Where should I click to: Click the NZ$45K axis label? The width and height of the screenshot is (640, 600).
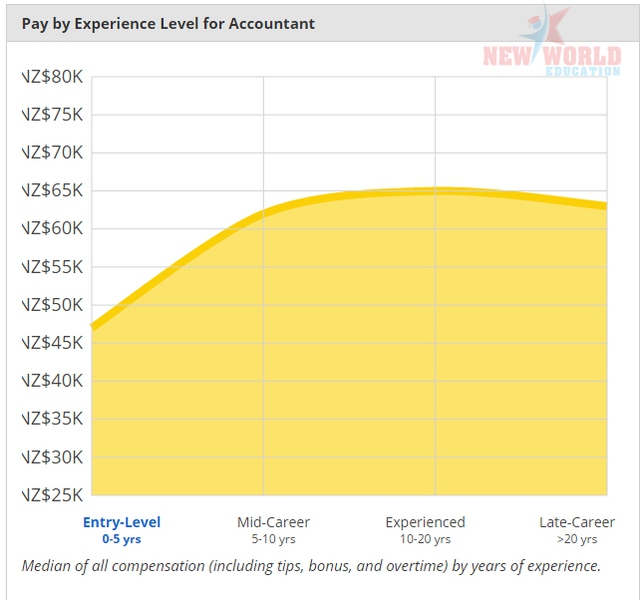53,342
